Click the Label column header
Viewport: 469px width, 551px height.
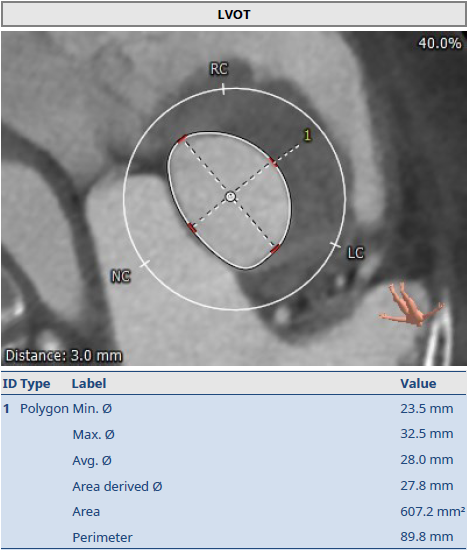pos(89,383)
